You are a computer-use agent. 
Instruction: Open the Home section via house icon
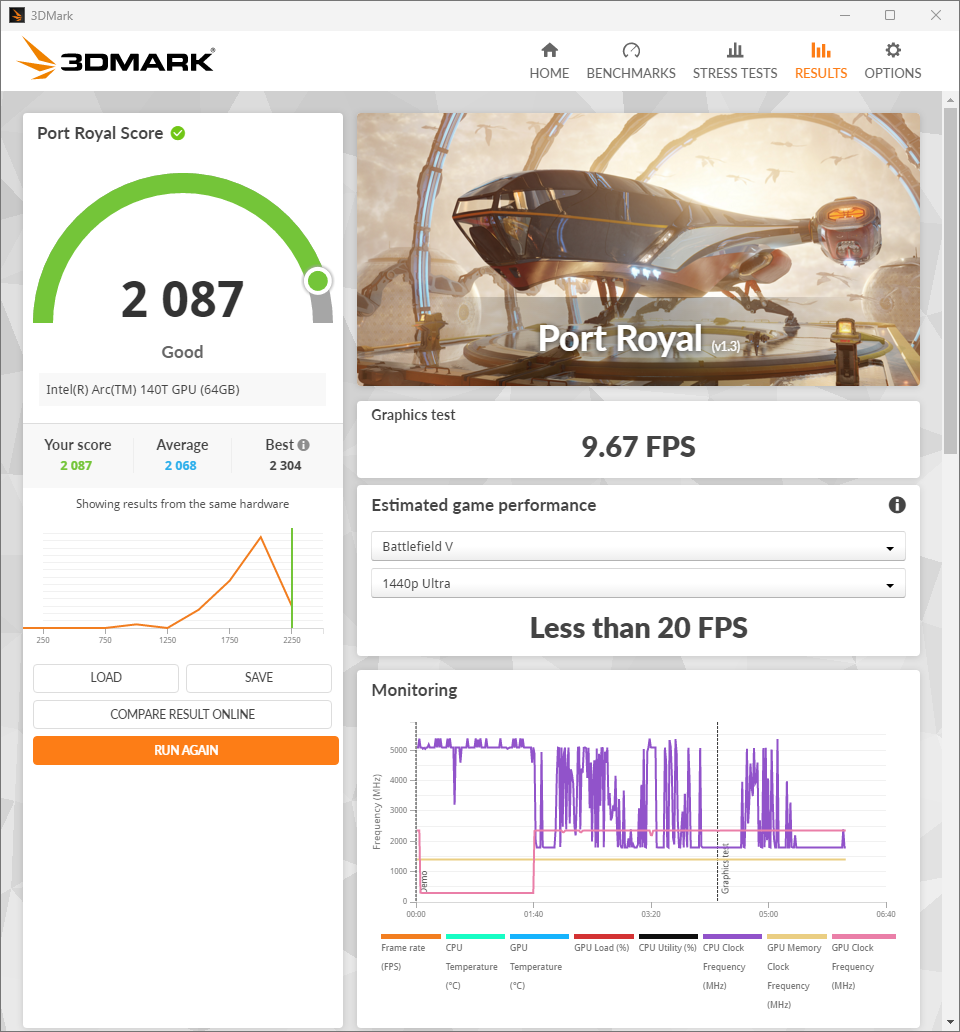click(x=549, y=51)
